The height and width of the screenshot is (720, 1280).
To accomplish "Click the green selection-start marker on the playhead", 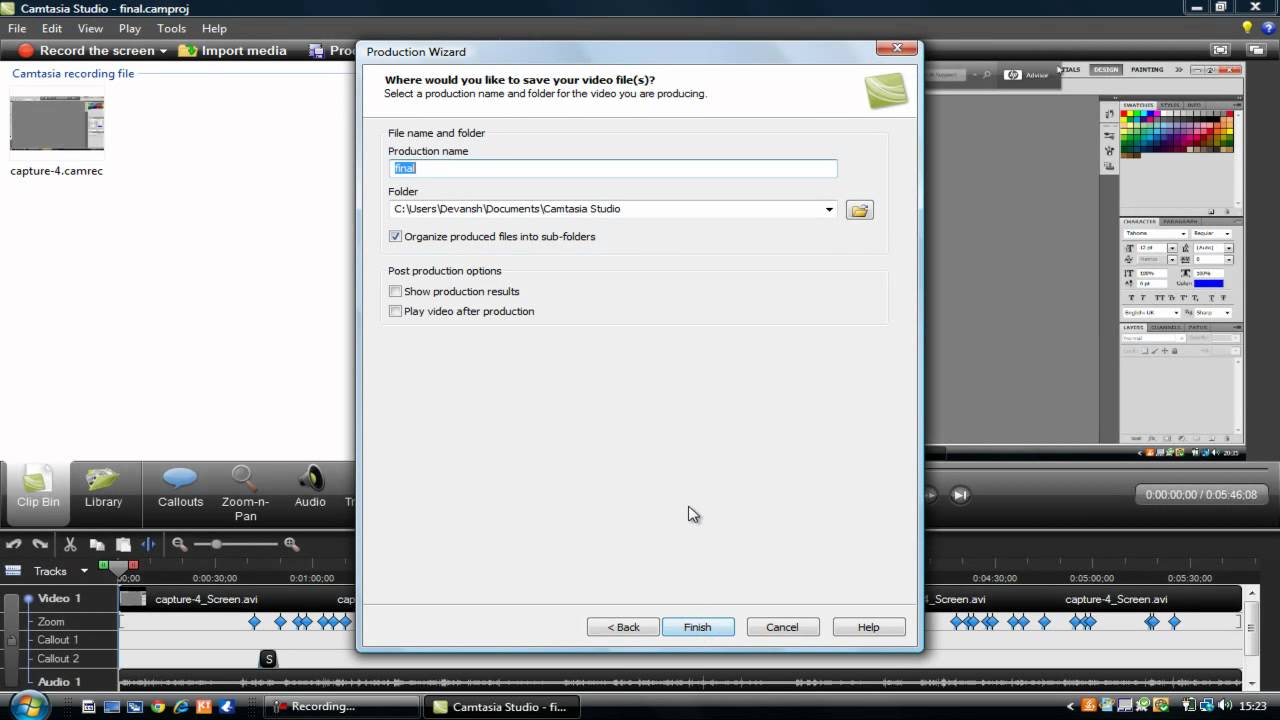I will coord(104,565).
